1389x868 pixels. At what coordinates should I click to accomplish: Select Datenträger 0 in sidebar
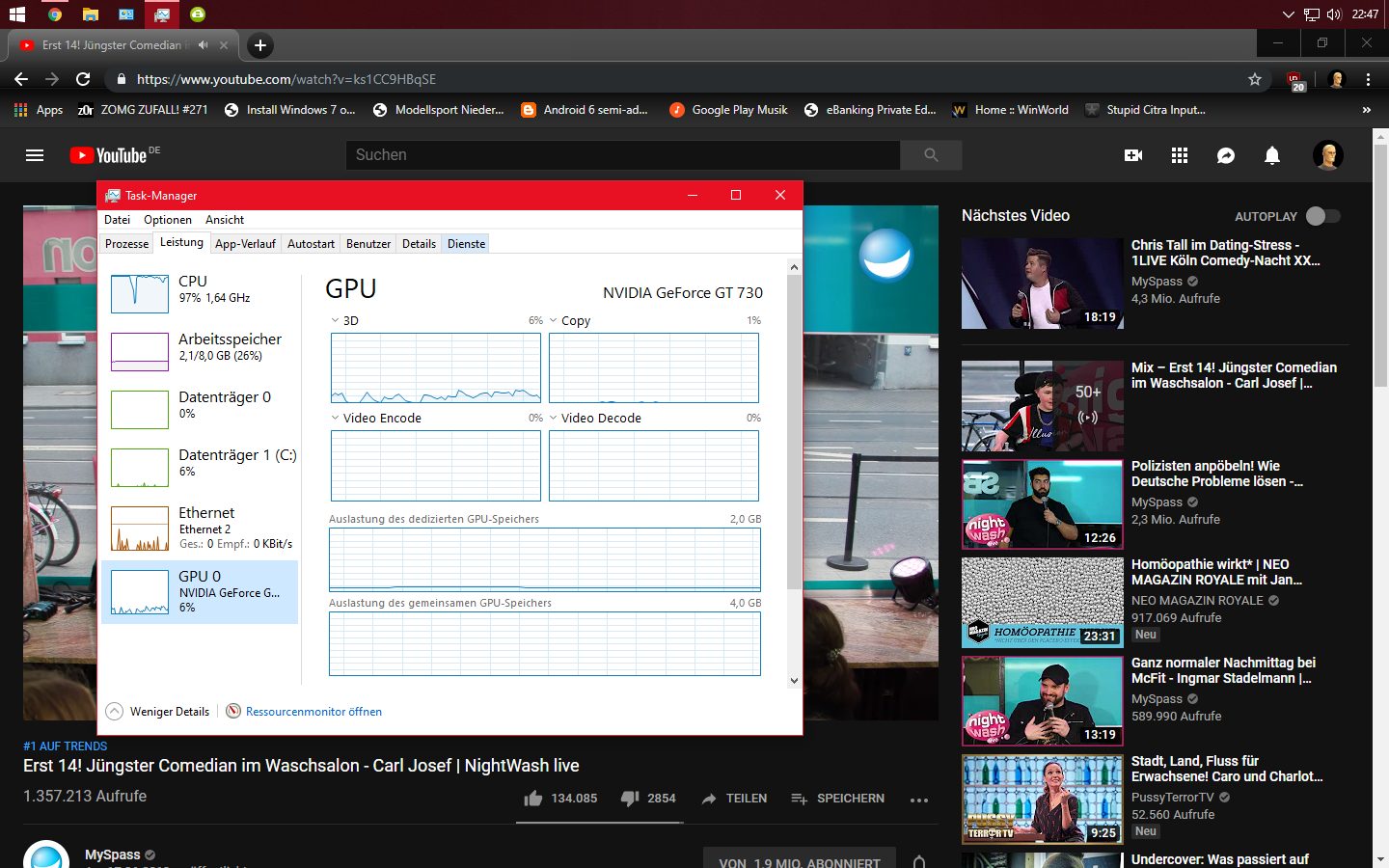[x=200, y=408]
